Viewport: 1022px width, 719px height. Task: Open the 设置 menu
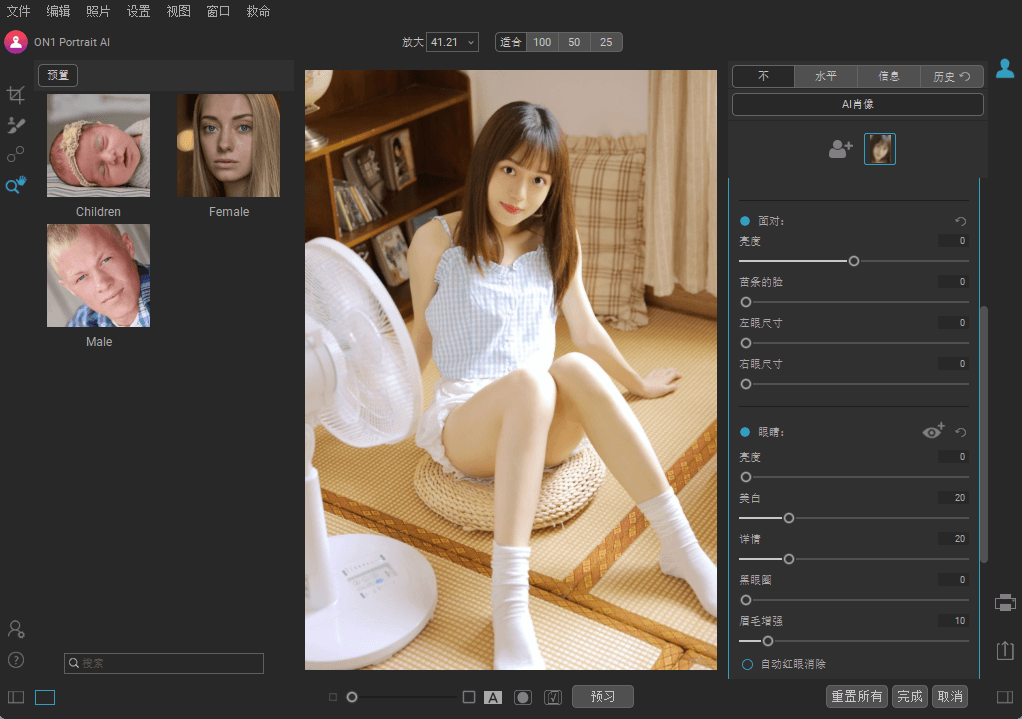pyautogui.click(x=138, y=11)
